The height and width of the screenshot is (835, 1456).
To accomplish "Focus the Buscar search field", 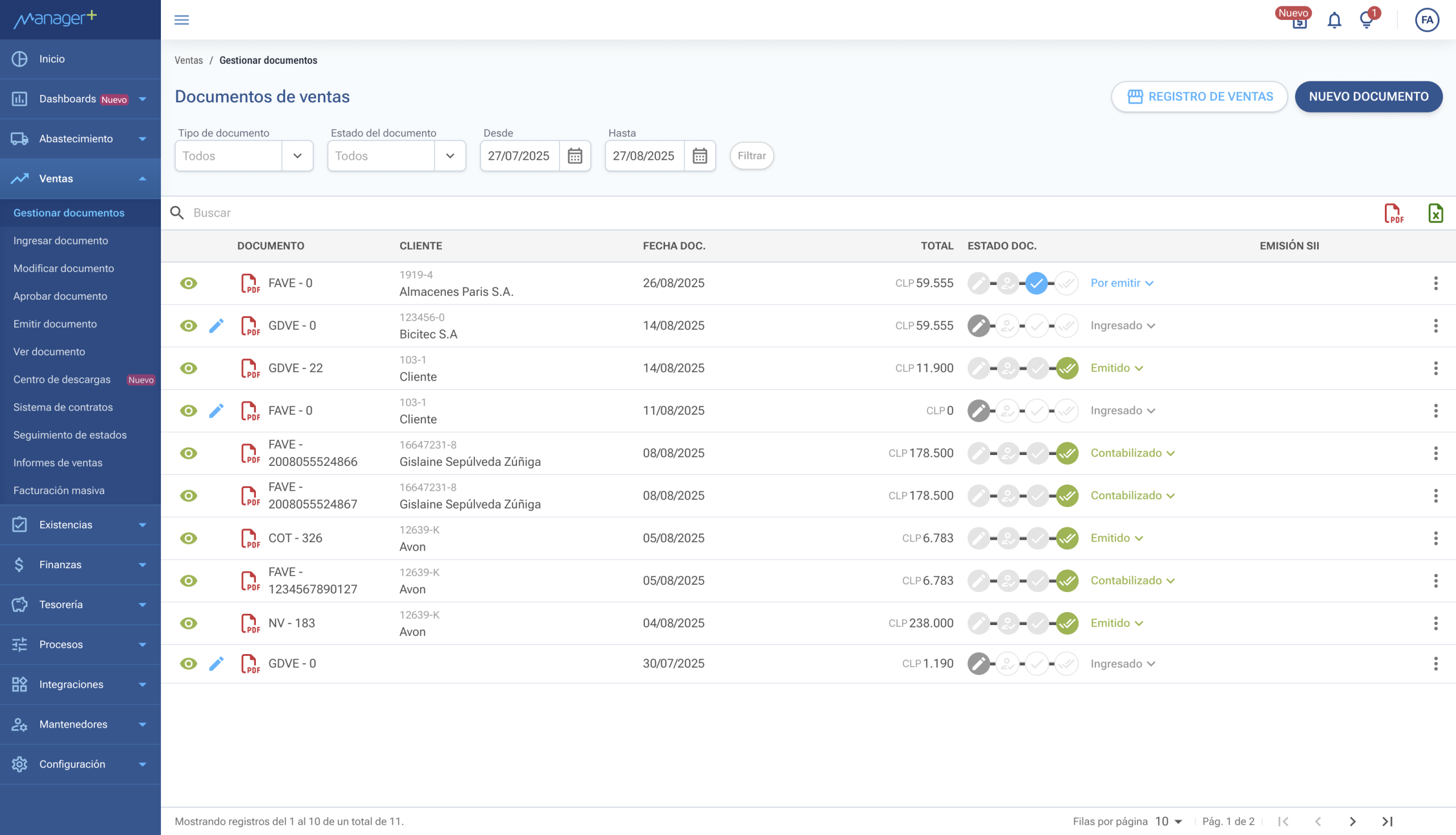I will coord(768,213).
